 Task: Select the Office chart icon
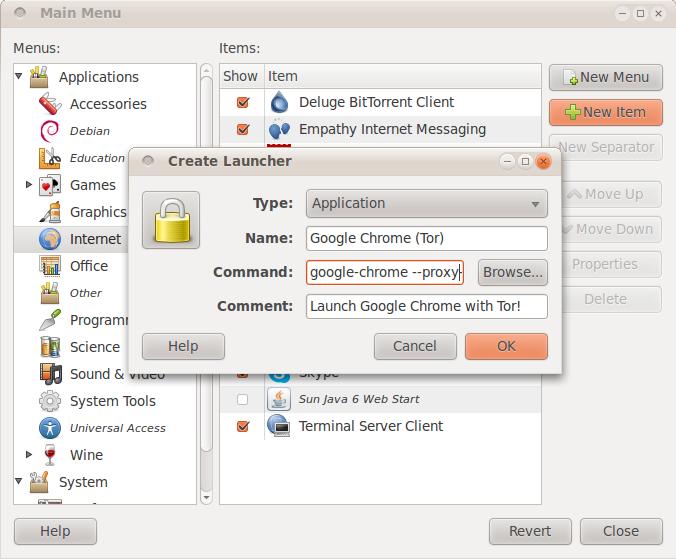coord(50,266)
